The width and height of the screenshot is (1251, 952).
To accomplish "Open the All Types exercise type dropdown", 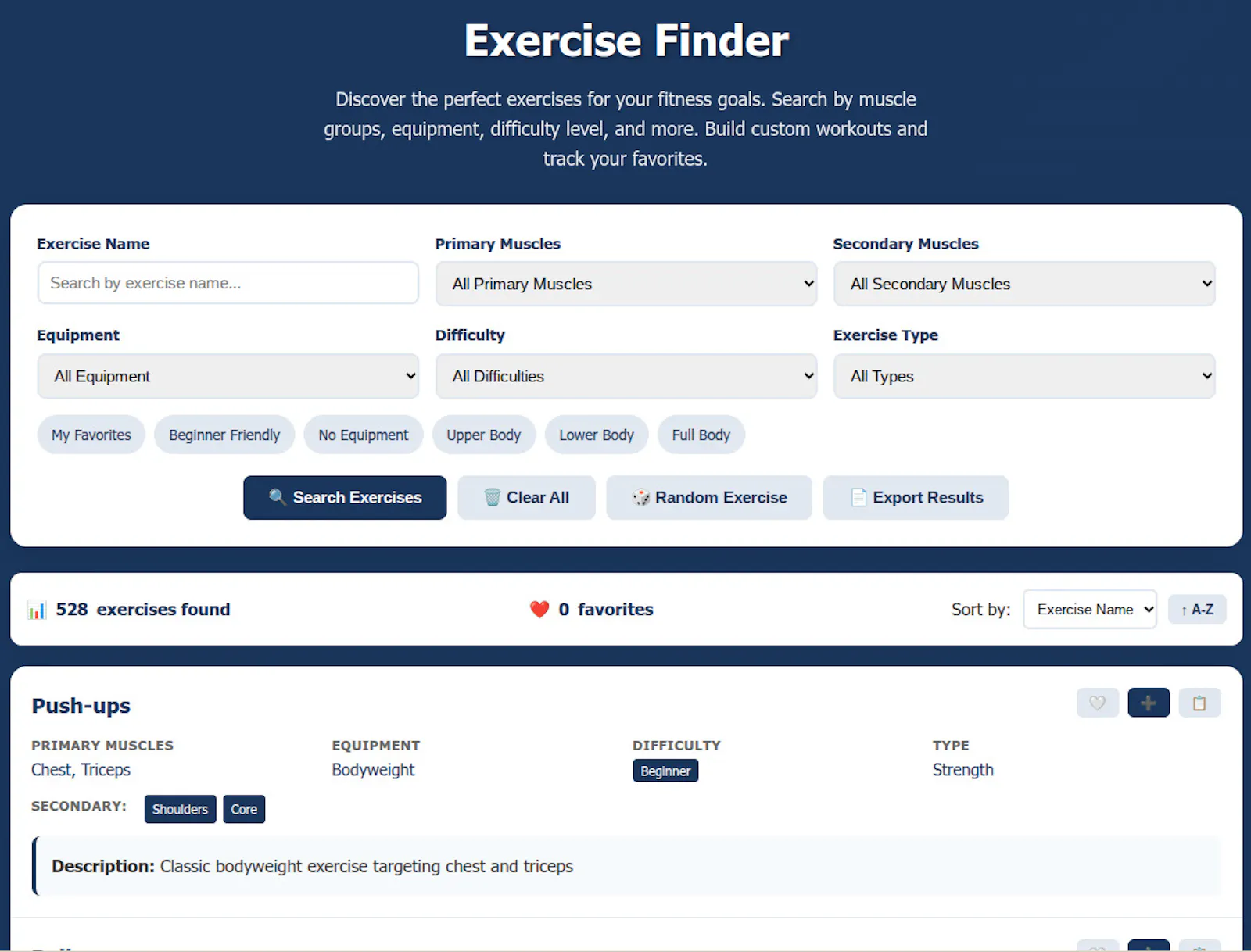I will [x=1024, y=376].
